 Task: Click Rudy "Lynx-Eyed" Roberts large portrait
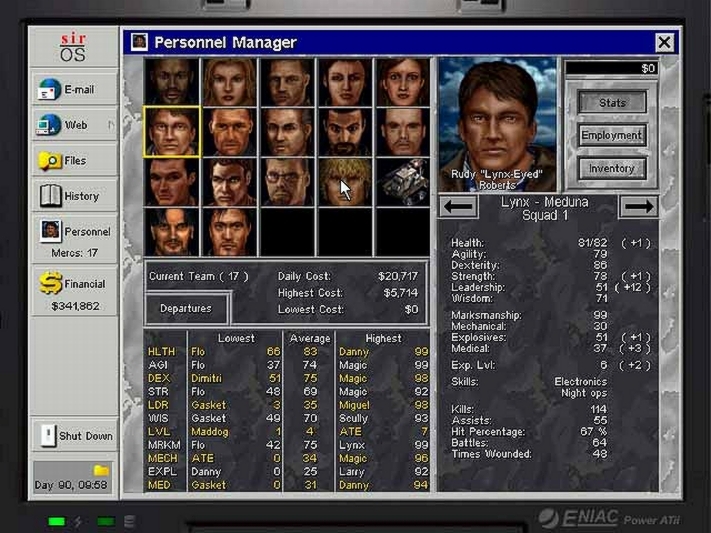(497, 120)
